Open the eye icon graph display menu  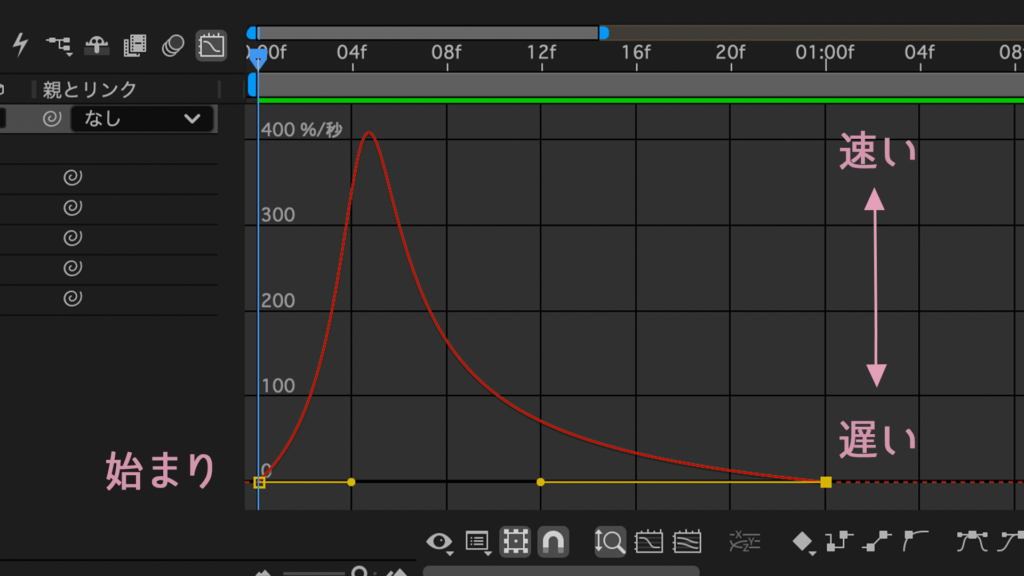tap(440, 541)
